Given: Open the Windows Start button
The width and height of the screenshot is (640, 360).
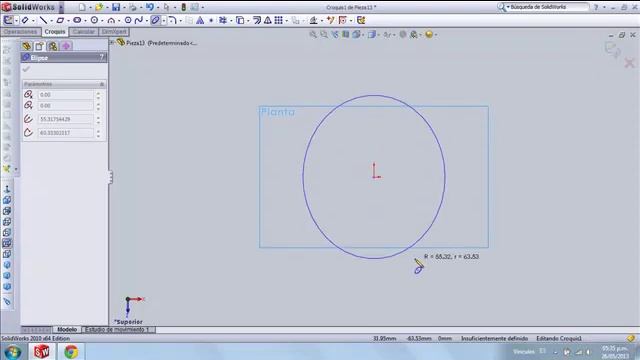Looking at the screenshot, I should coord(13,351).
